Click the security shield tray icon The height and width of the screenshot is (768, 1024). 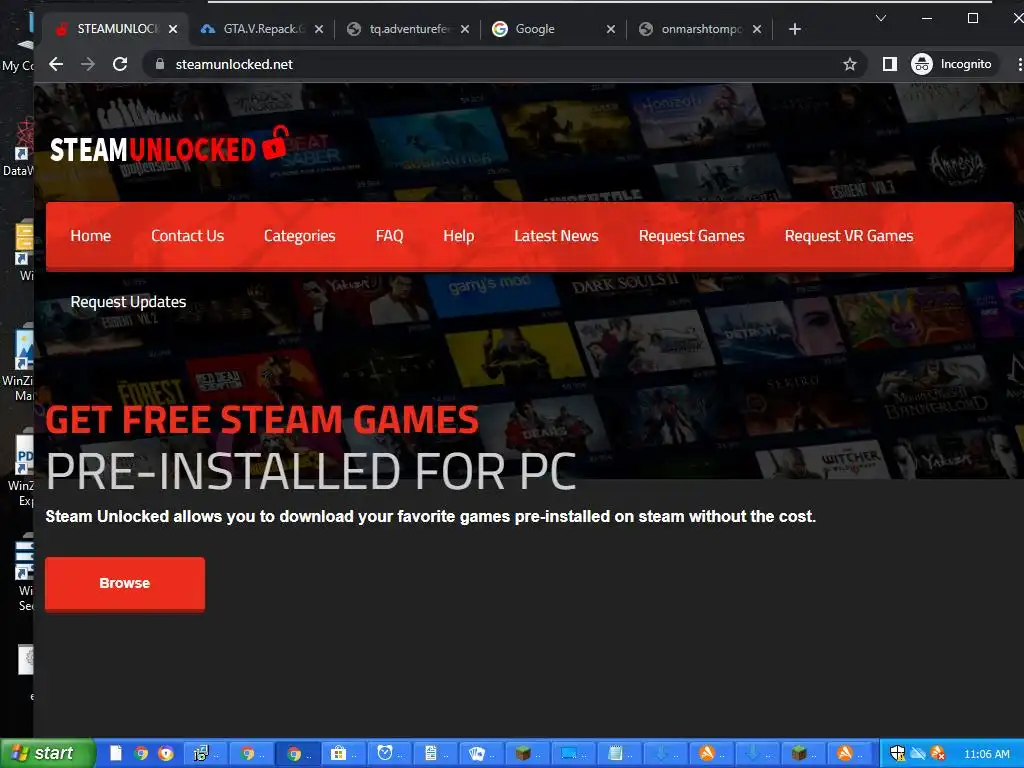click(897, 754)
